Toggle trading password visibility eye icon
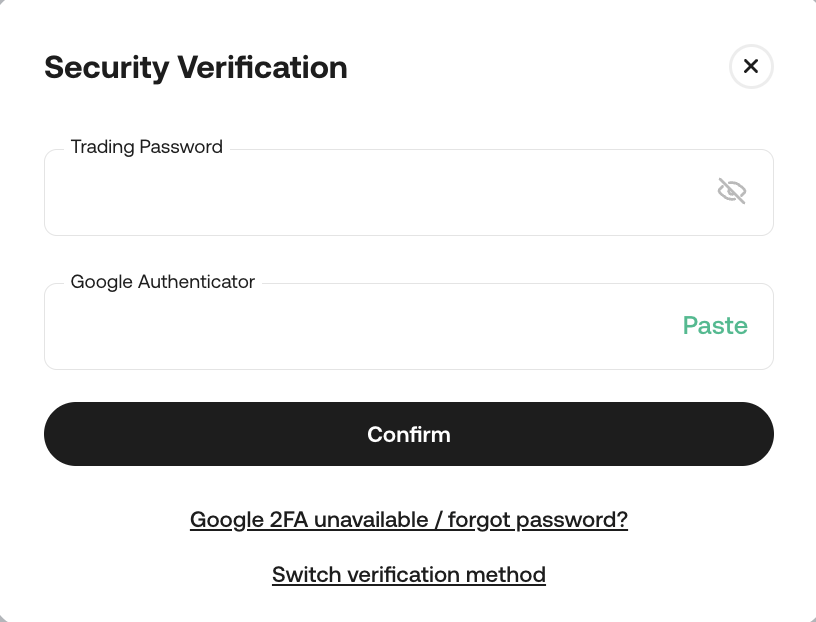 pos(732,191)
